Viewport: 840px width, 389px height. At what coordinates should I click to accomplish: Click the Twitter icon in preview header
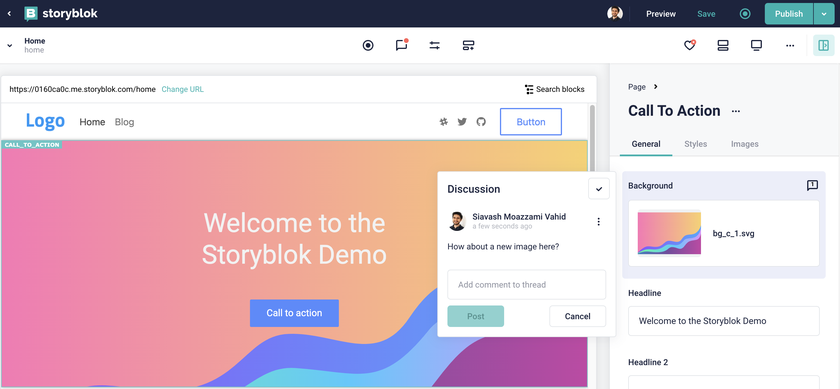[462, 122]
